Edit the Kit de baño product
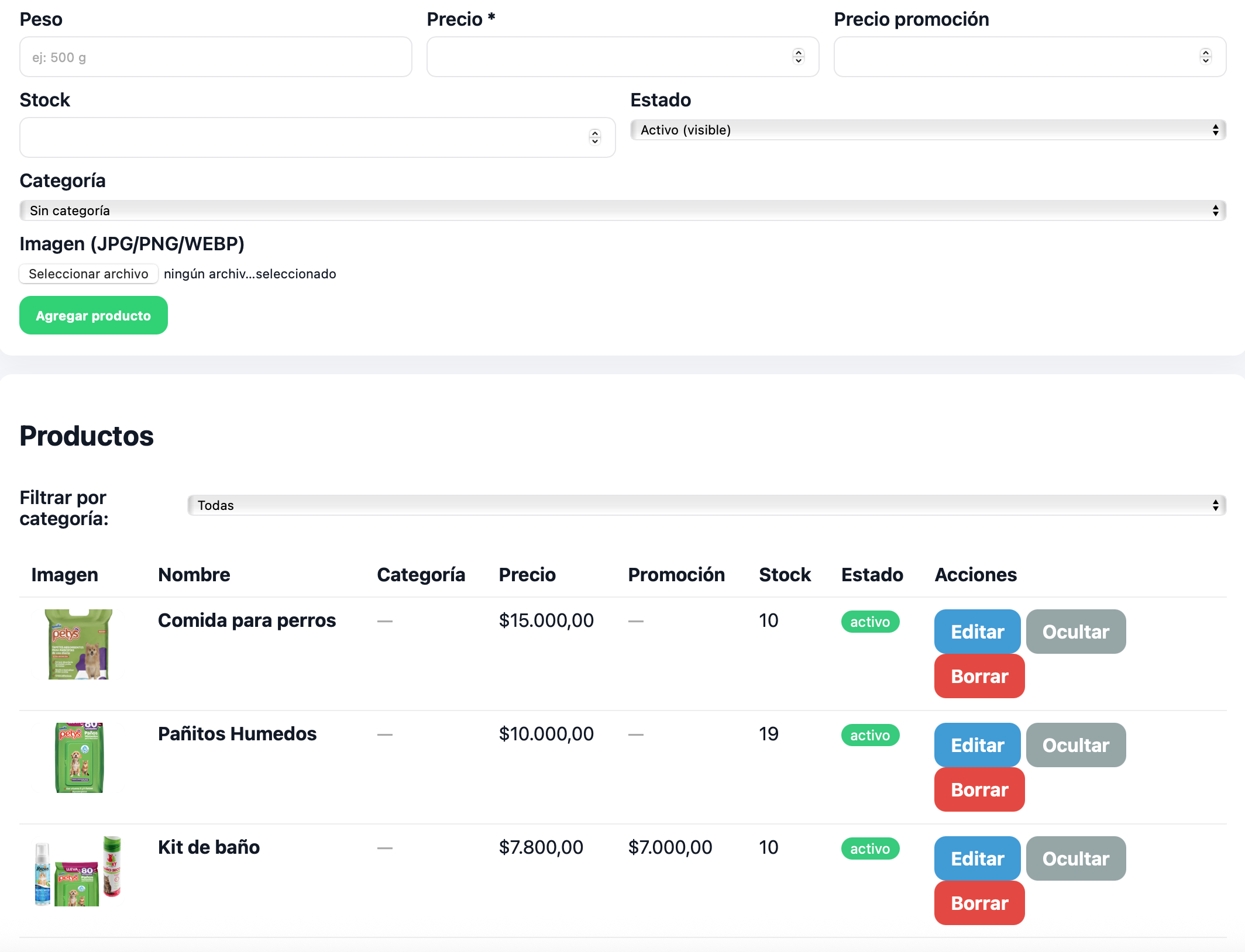1245x952 pixels. (x=977, y=858)
